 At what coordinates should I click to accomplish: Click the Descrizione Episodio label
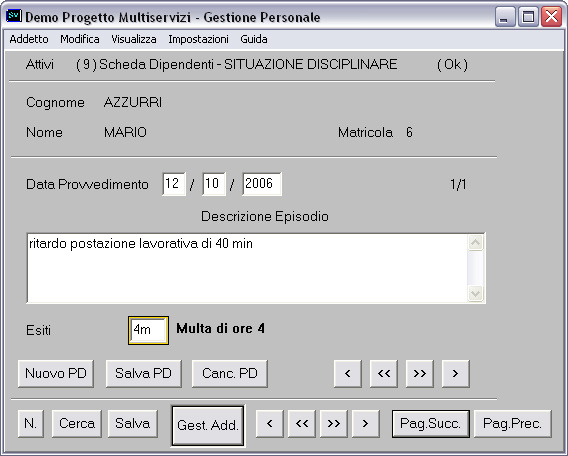(265, 216)
